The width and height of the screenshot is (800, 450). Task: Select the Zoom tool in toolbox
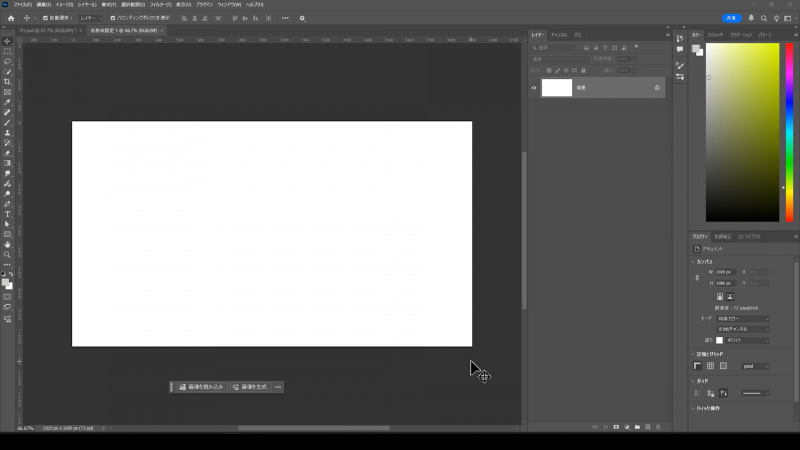point(7,255)
